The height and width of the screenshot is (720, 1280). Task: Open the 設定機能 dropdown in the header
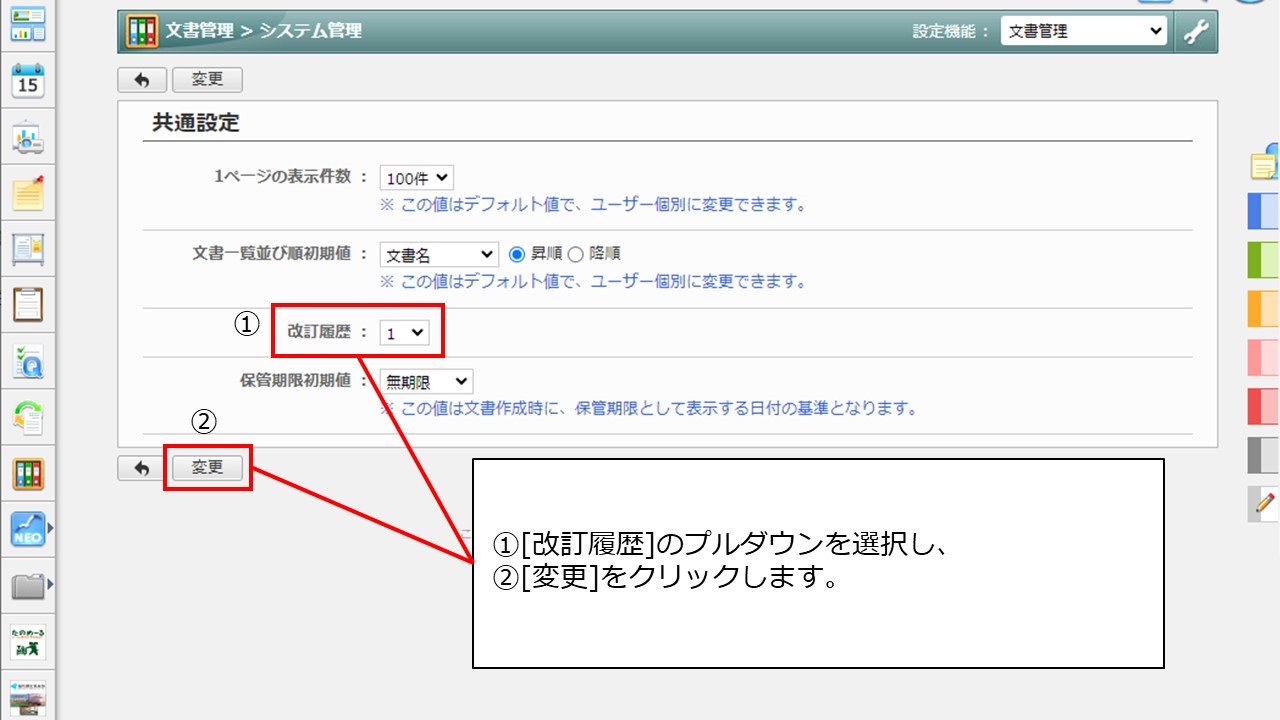tap(1083, 32)
